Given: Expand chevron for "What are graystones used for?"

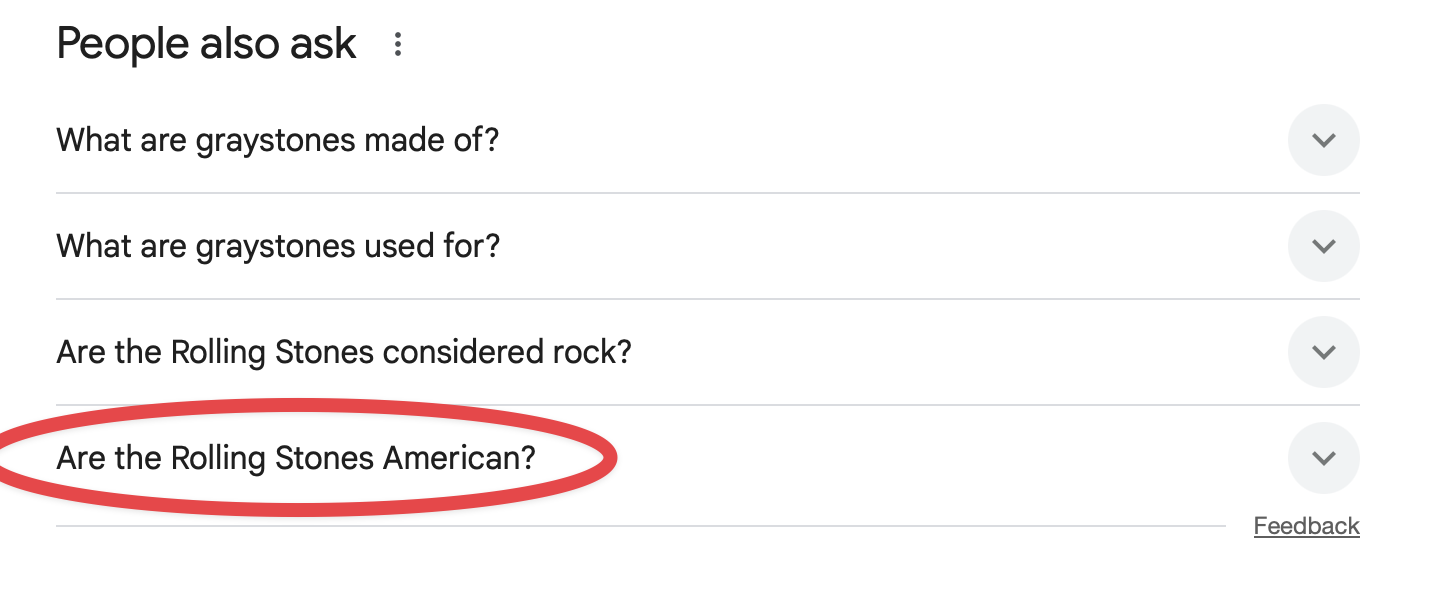Looking at the screenshot, I should pyautogui.click(x=1323, y=246).
